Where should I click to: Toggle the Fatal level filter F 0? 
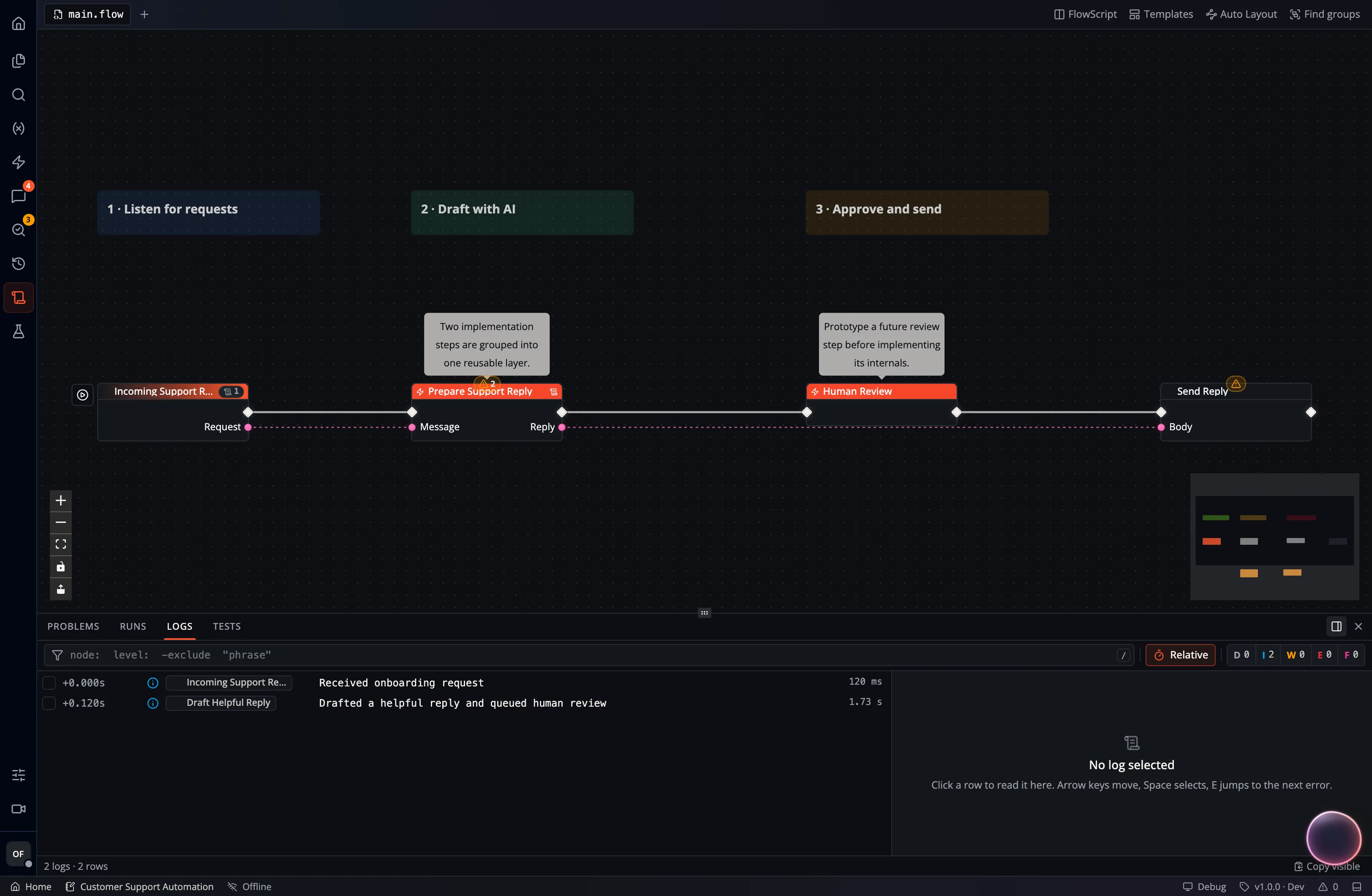click(x=1351, y=655)
